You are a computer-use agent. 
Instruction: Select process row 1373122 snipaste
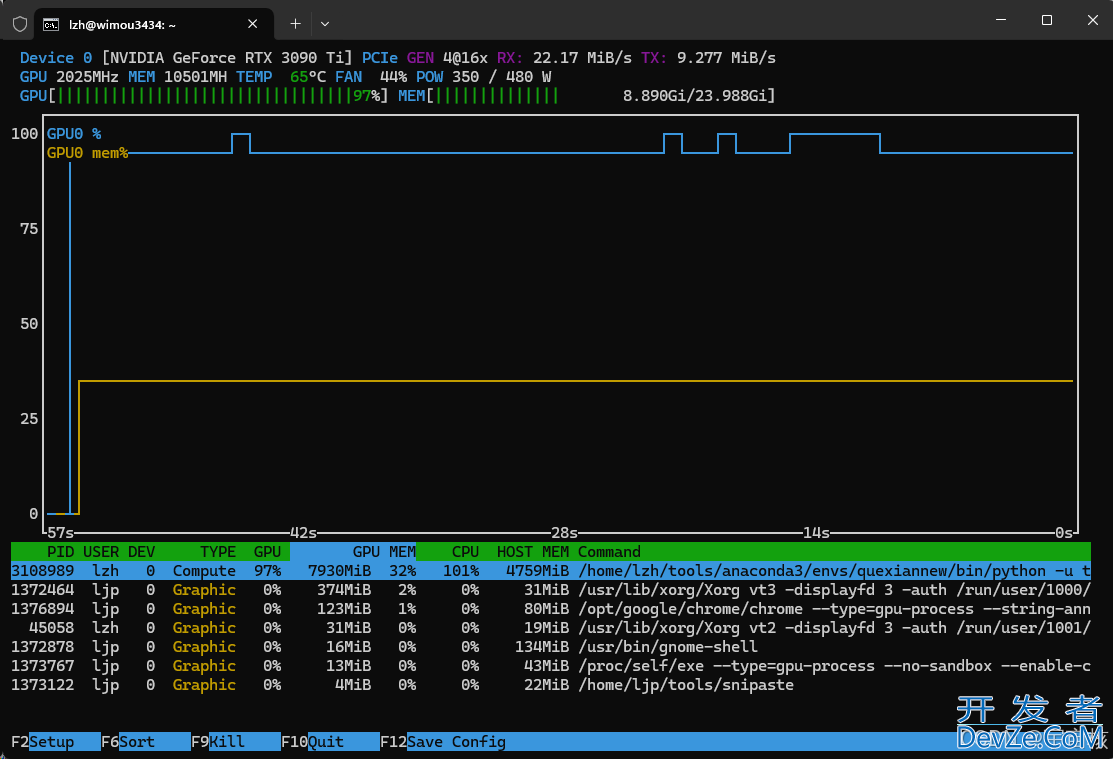tap(551, 685)
